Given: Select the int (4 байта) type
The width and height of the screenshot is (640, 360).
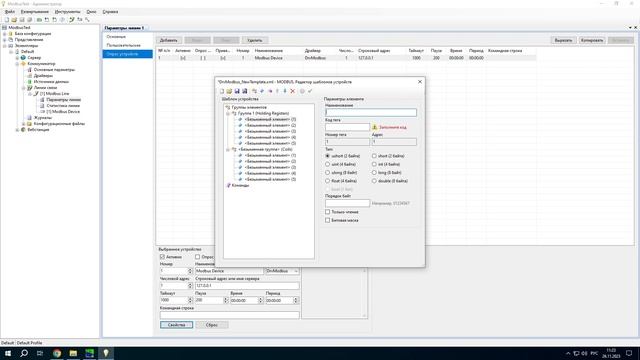Looking at the screenshot, I should click(x=374, y=164).
